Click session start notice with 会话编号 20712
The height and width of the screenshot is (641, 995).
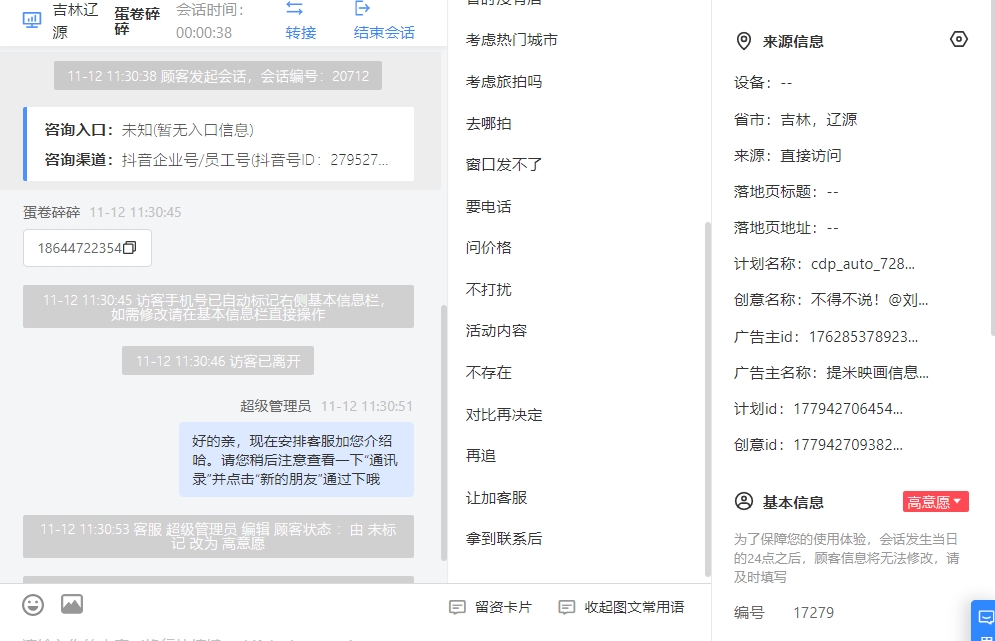[218, 76]
